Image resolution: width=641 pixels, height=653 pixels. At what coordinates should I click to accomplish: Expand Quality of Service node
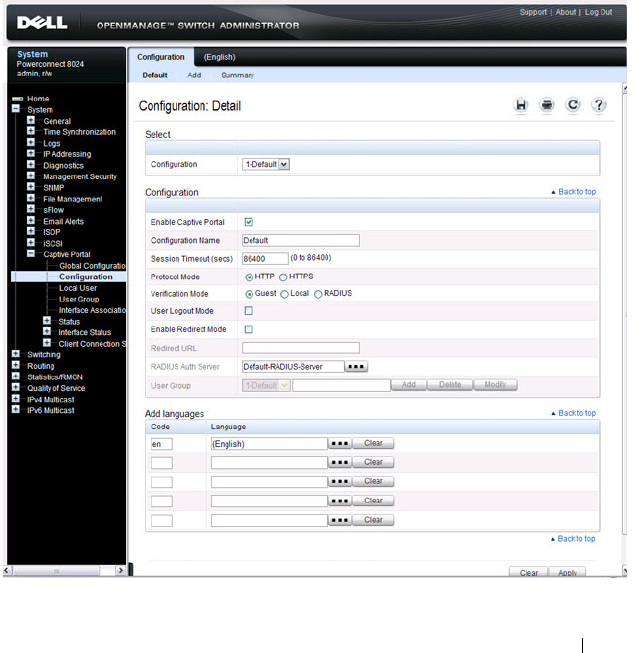pyautogui.click(x=16, y=387)
